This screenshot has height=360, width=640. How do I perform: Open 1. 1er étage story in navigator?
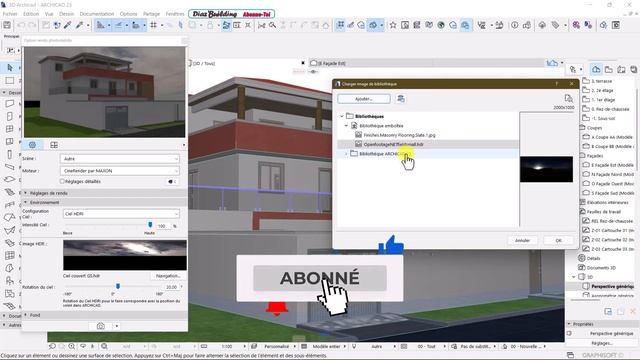pos(603,100)
